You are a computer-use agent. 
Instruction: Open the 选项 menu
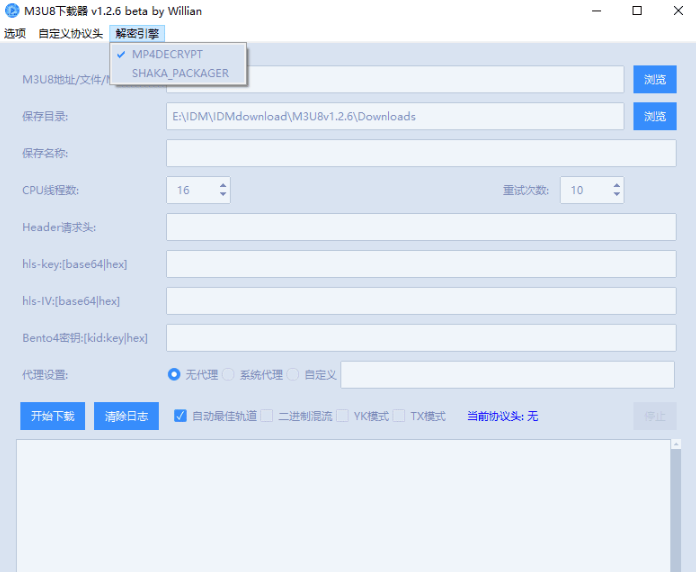pos(15,33)
